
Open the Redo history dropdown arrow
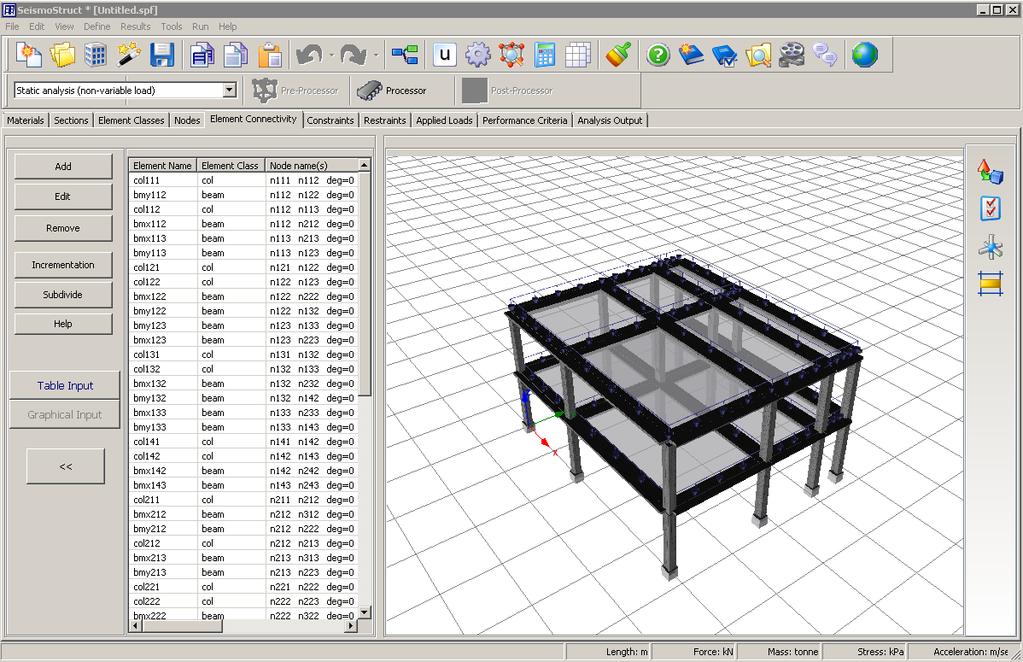coord(376,55)
